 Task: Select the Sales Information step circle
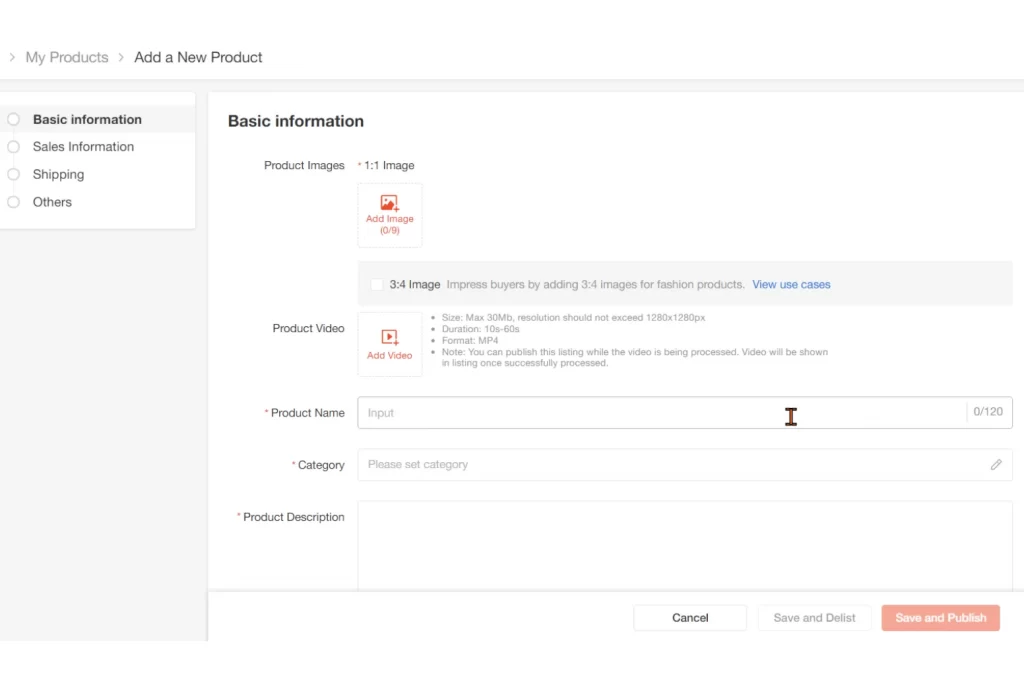point(13,147)
